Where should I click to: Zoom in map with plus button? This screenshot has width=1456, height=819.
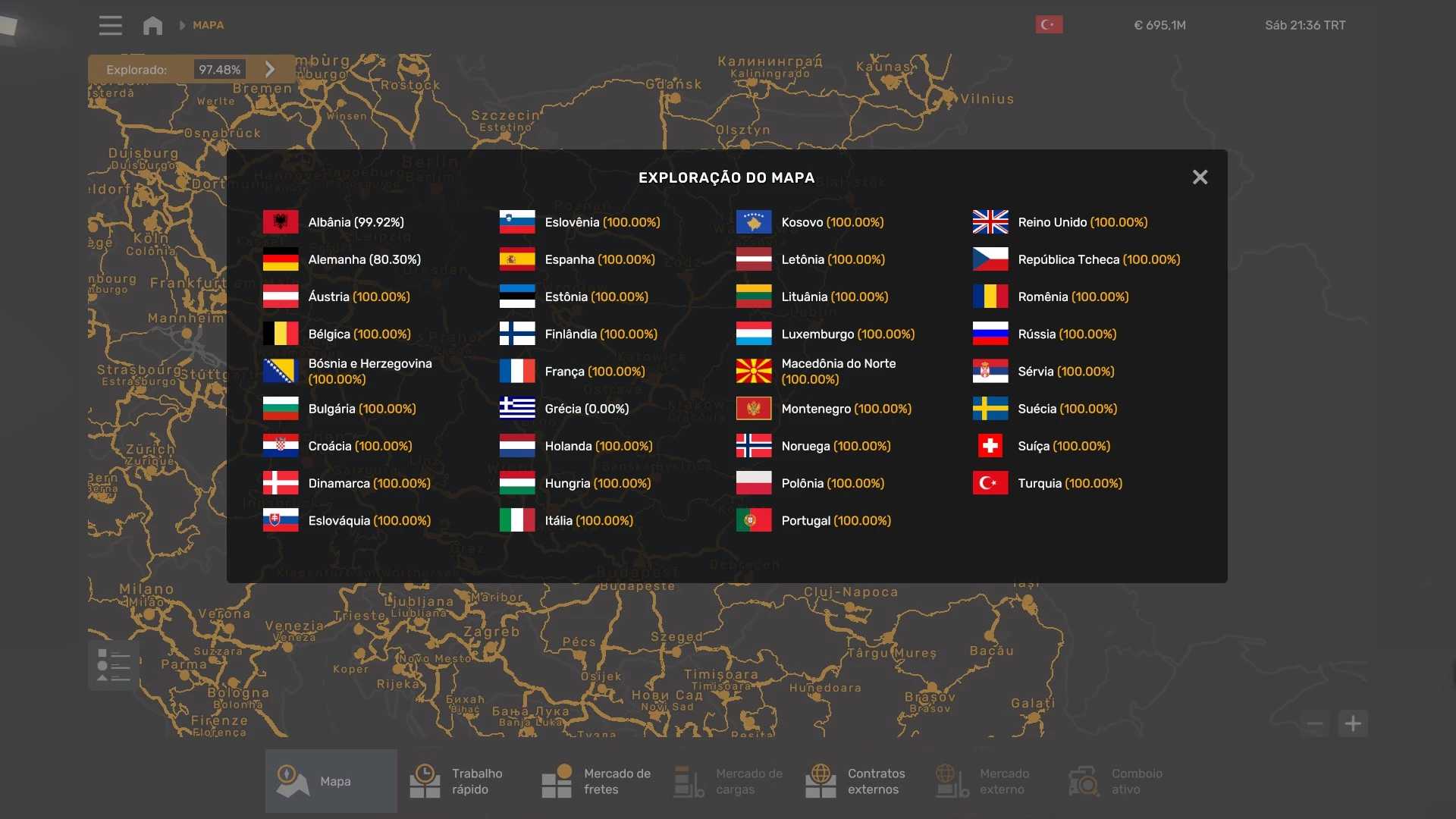1353,723
